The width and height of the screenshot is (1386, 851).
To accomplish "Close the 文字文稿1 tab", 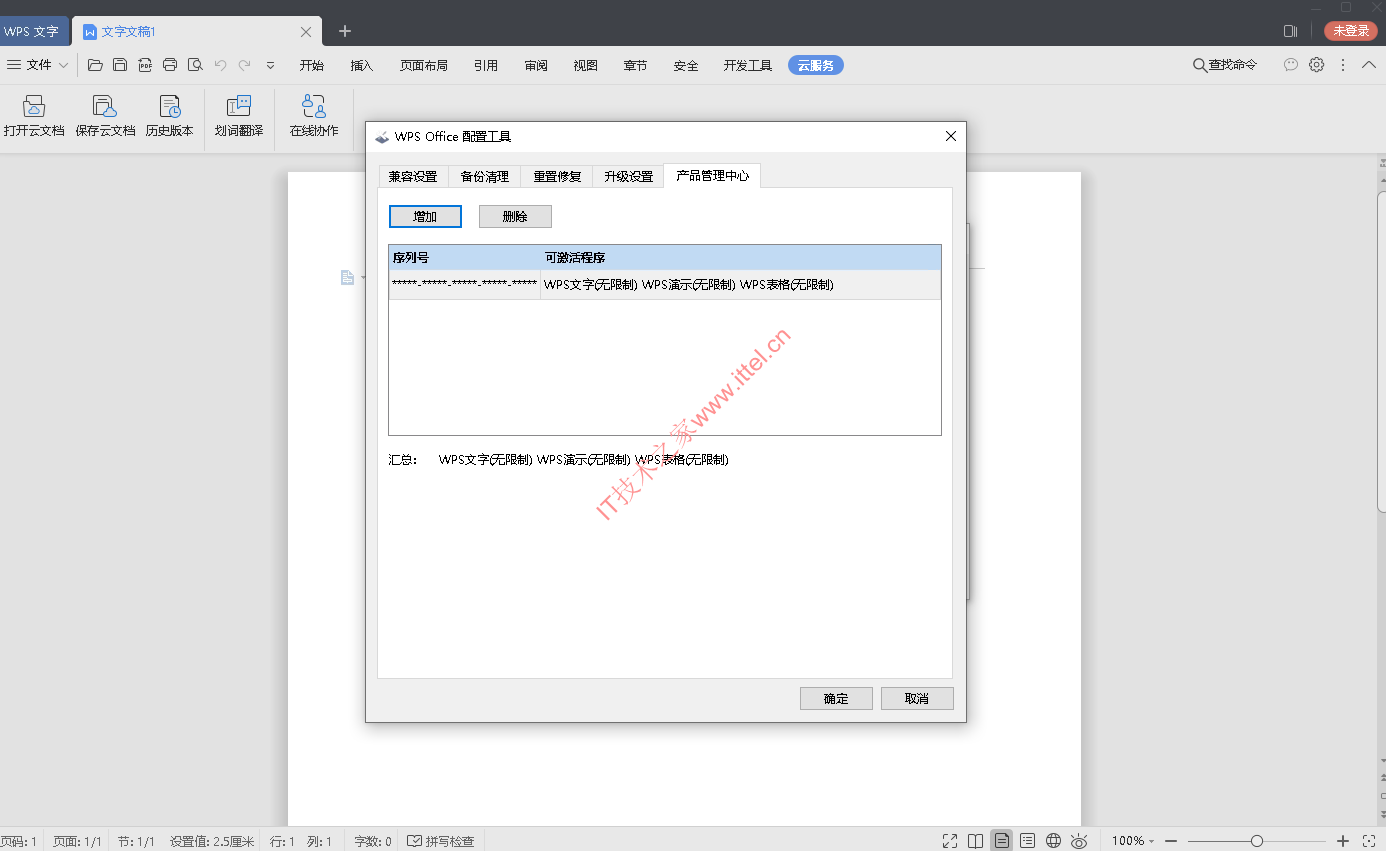I will (306, 32).
